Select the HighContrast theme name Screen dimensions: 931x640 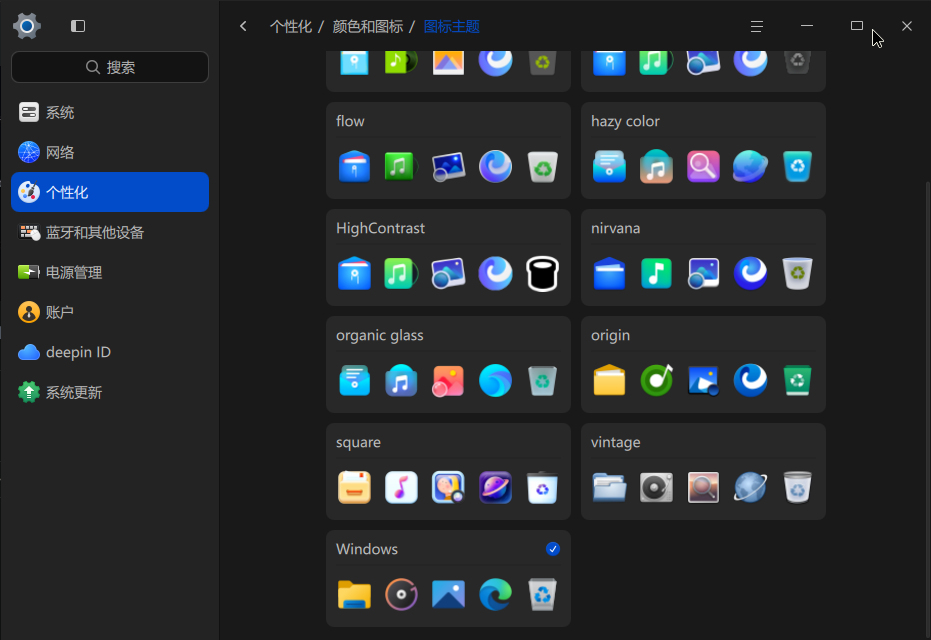pyautogui.click(x=381, y=228)
